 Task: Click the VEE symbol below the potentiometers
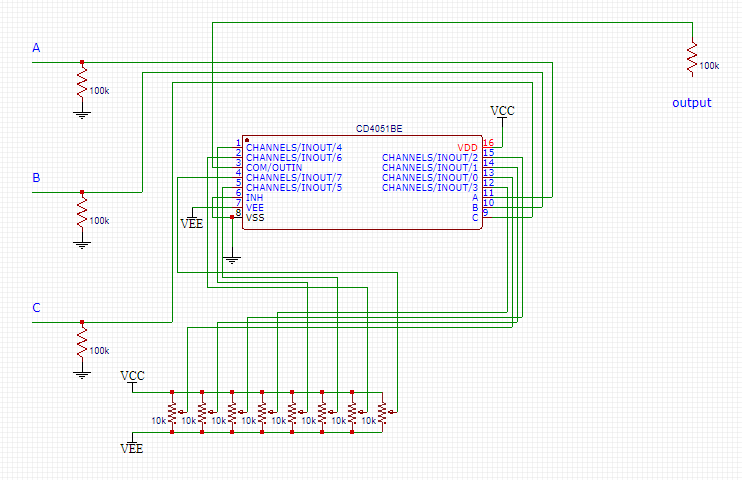pyautogui.click(x=132, y=447)
